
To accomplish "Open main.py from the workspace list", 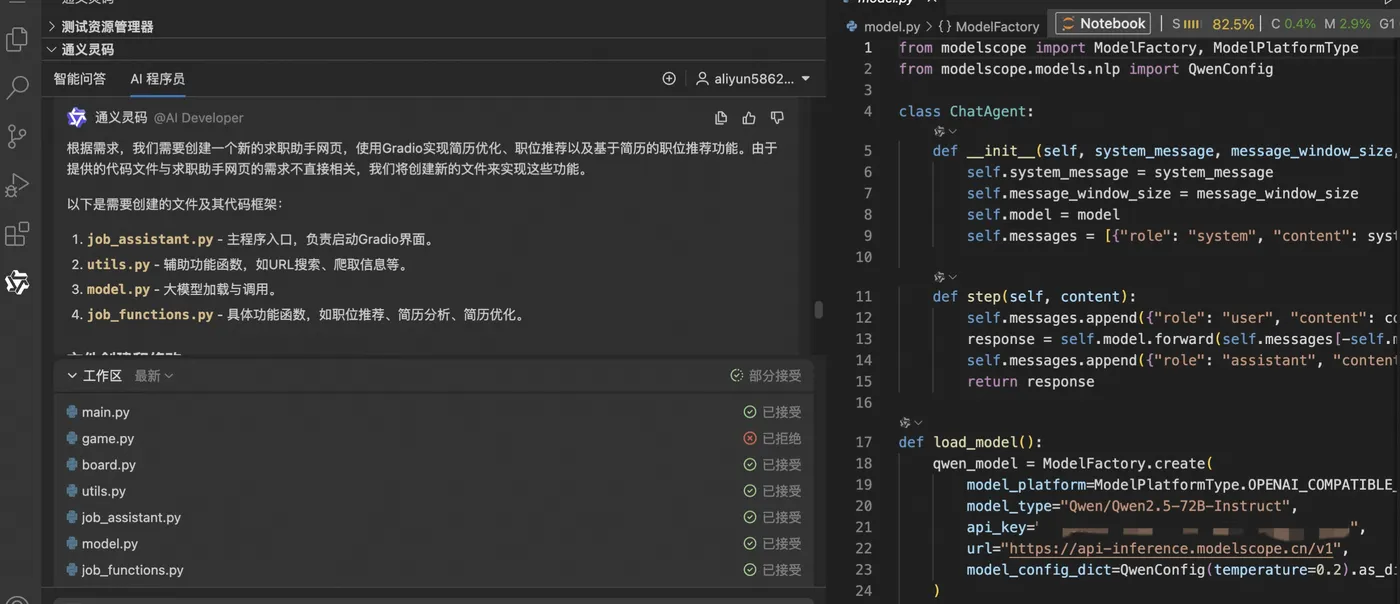I will coord(105,412).
